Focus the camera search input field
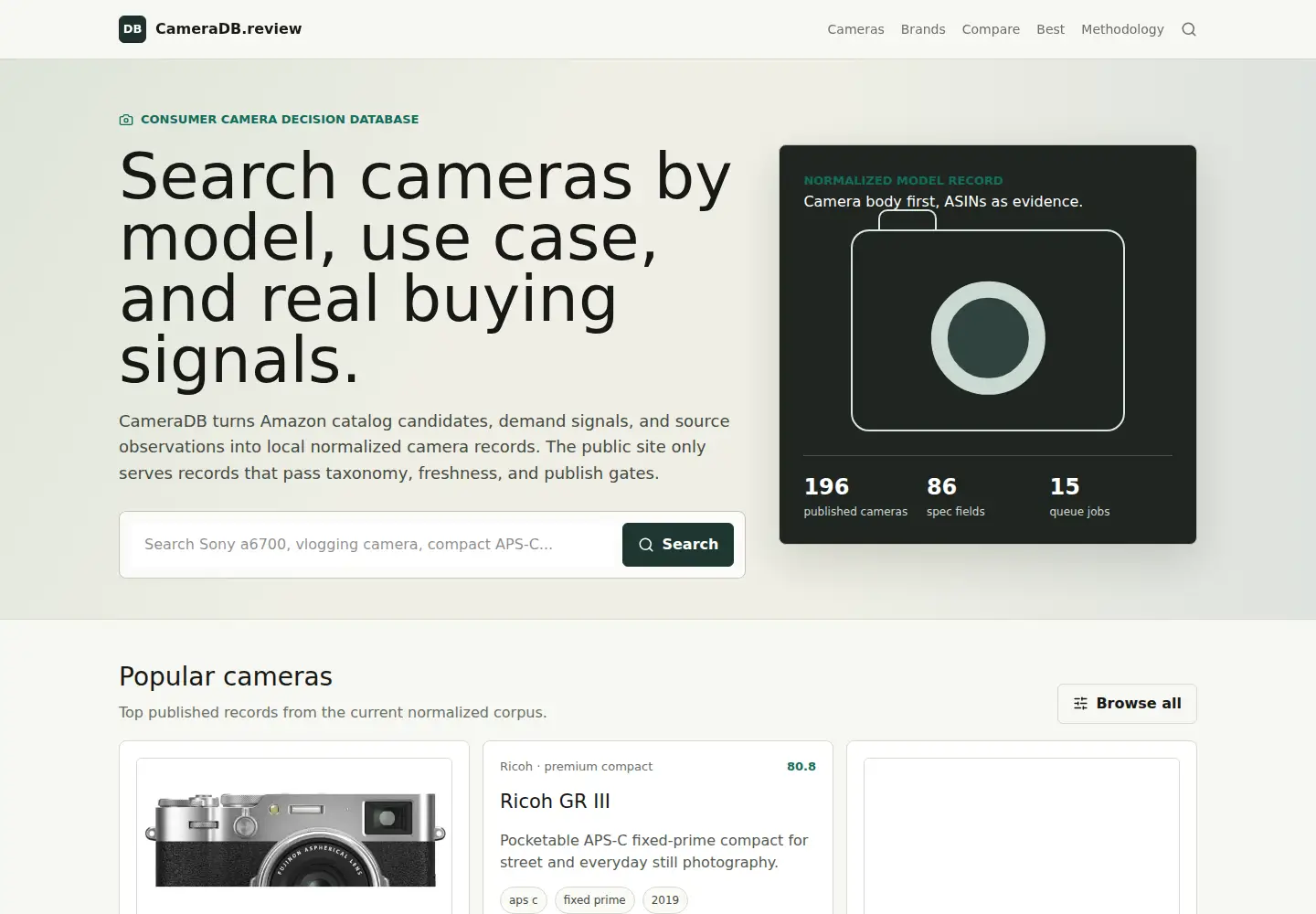This screenshot has width=1316, height=914. (377, 545)
